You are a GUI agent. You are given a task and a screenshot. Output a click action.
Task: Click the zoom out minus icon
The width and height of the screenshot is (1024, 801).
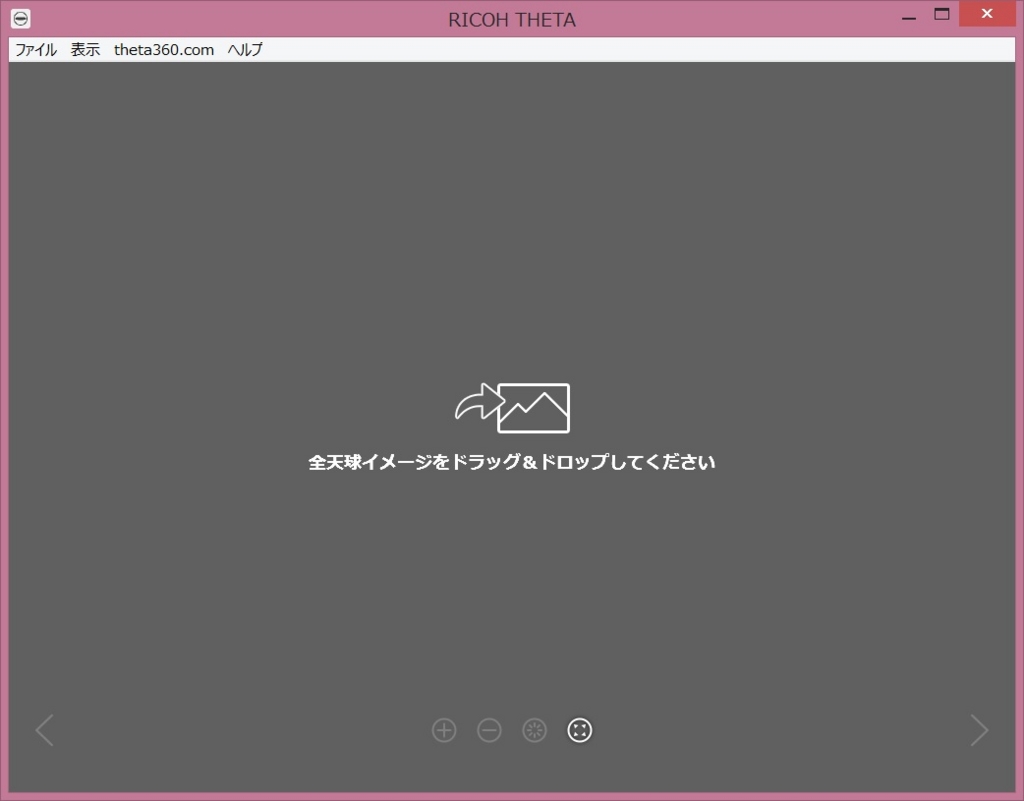pos(489,730)
